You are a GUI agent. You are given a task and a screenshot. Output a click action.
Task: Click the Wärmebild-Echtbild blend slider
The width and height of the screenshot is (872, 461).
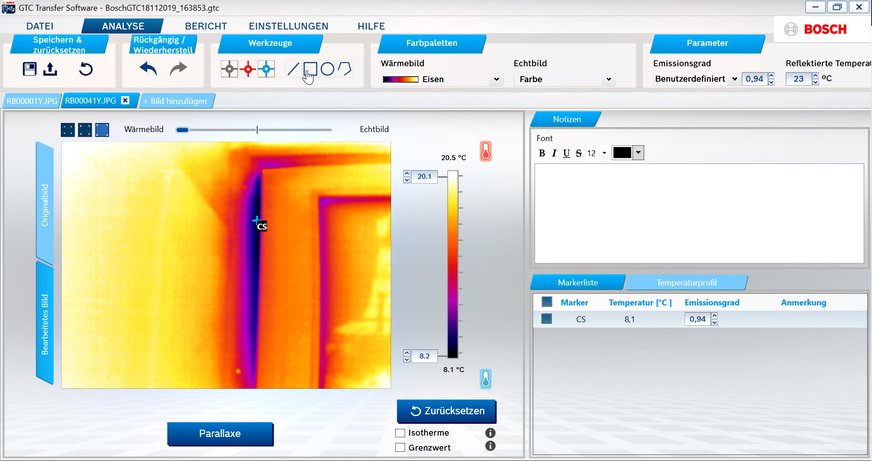coord(257,129)
